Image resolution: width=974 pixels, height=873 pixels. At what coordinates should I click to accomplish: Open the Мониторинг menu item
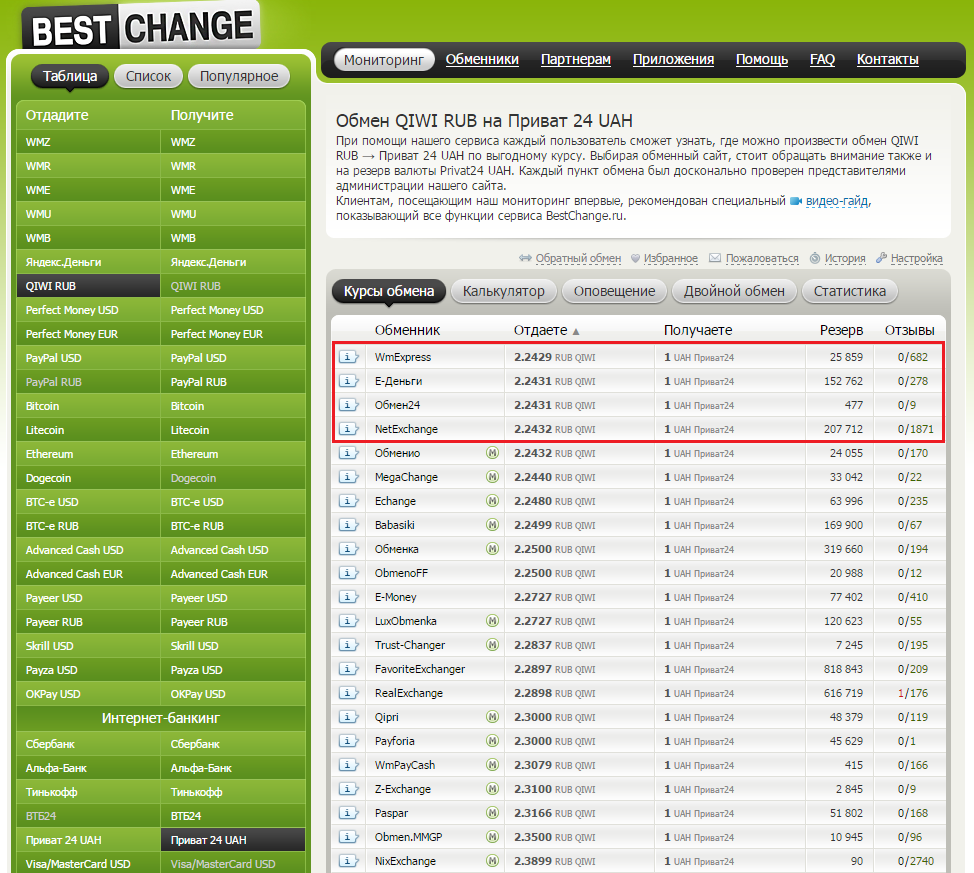[384, 60]
